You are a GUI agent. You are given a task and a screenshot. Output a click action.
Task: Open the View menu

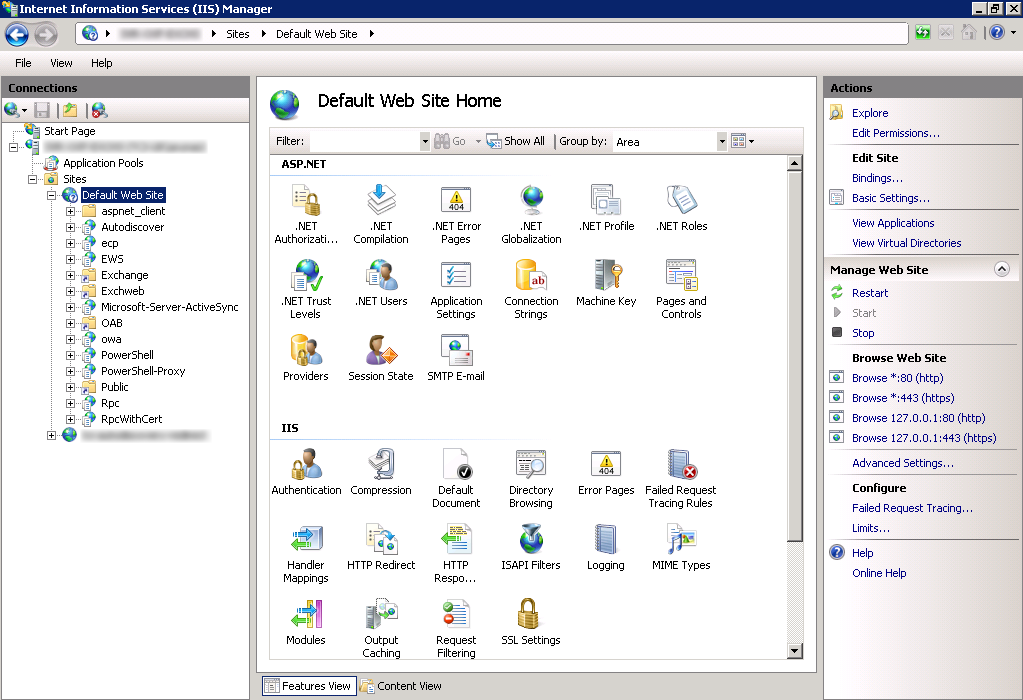click(61, 63)
